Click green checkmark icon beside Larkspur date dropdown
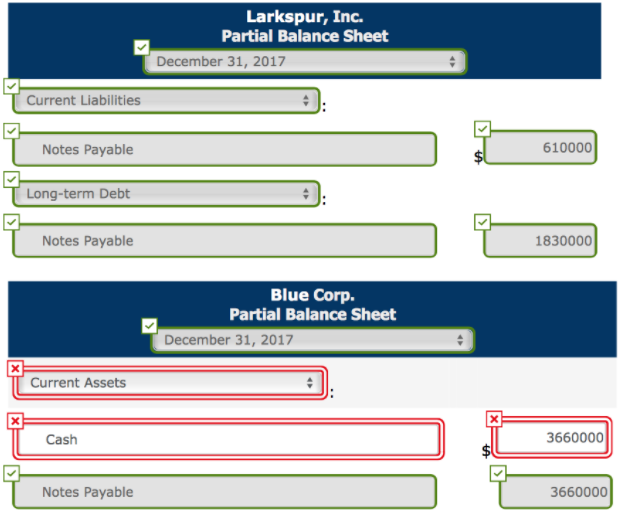This screenshot has width=621, height=516. point(141,48)
